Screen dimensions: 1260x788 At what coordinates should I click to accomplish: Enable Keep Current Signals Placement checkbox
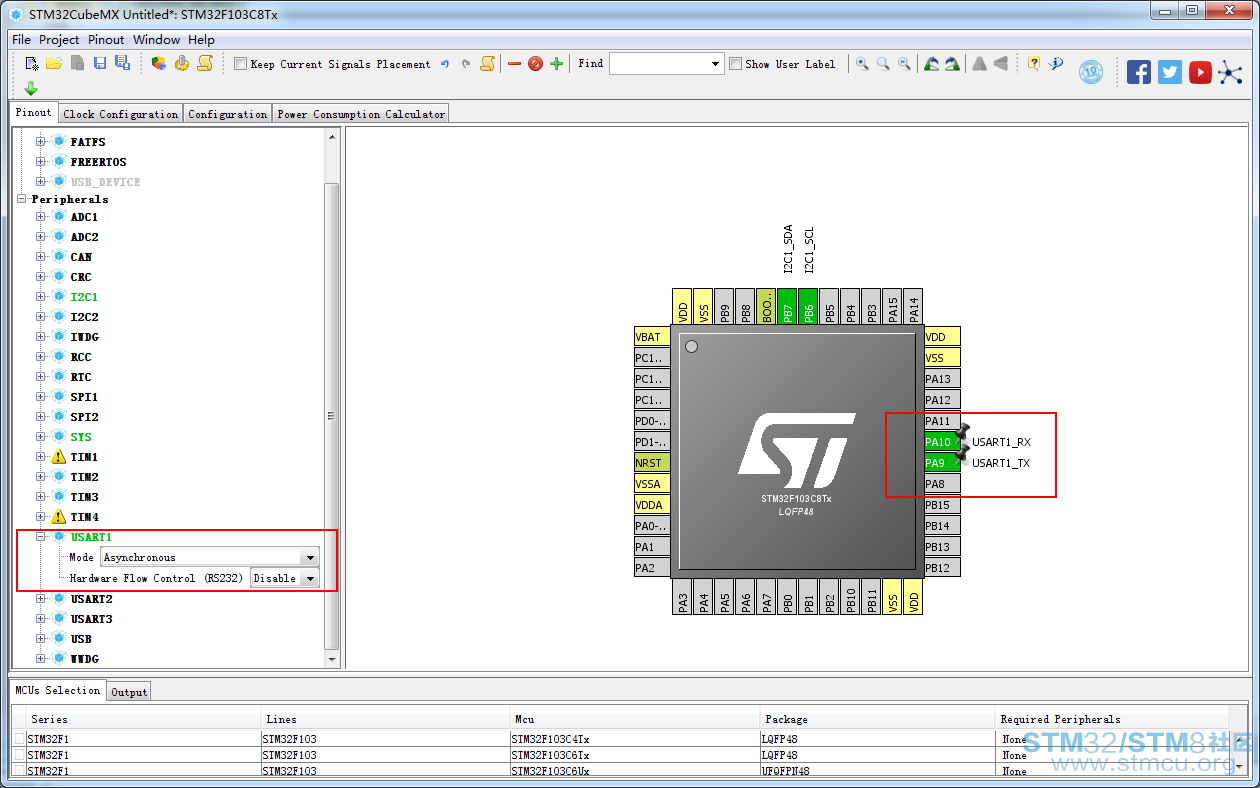point(240,64)
